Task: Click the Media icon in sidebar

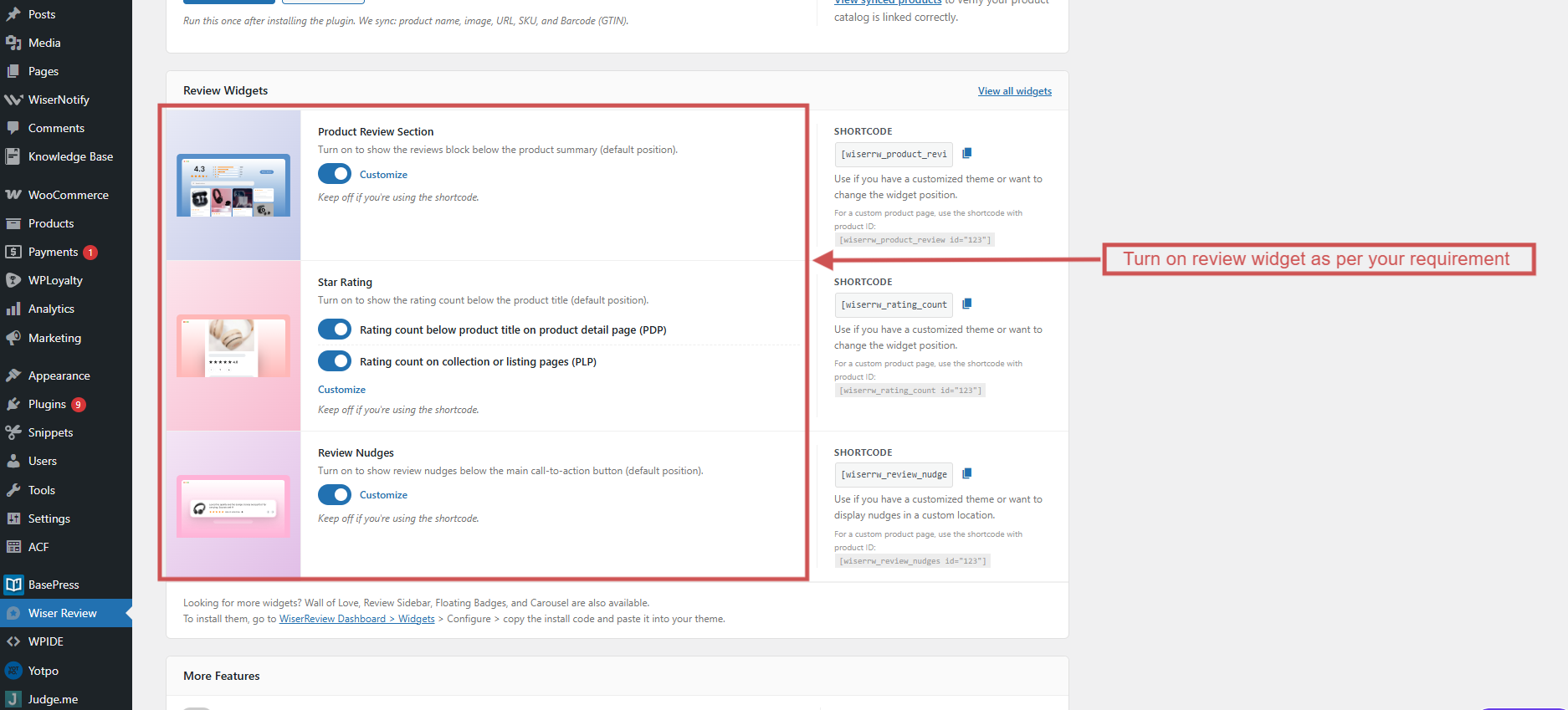Action: point(13,43)
